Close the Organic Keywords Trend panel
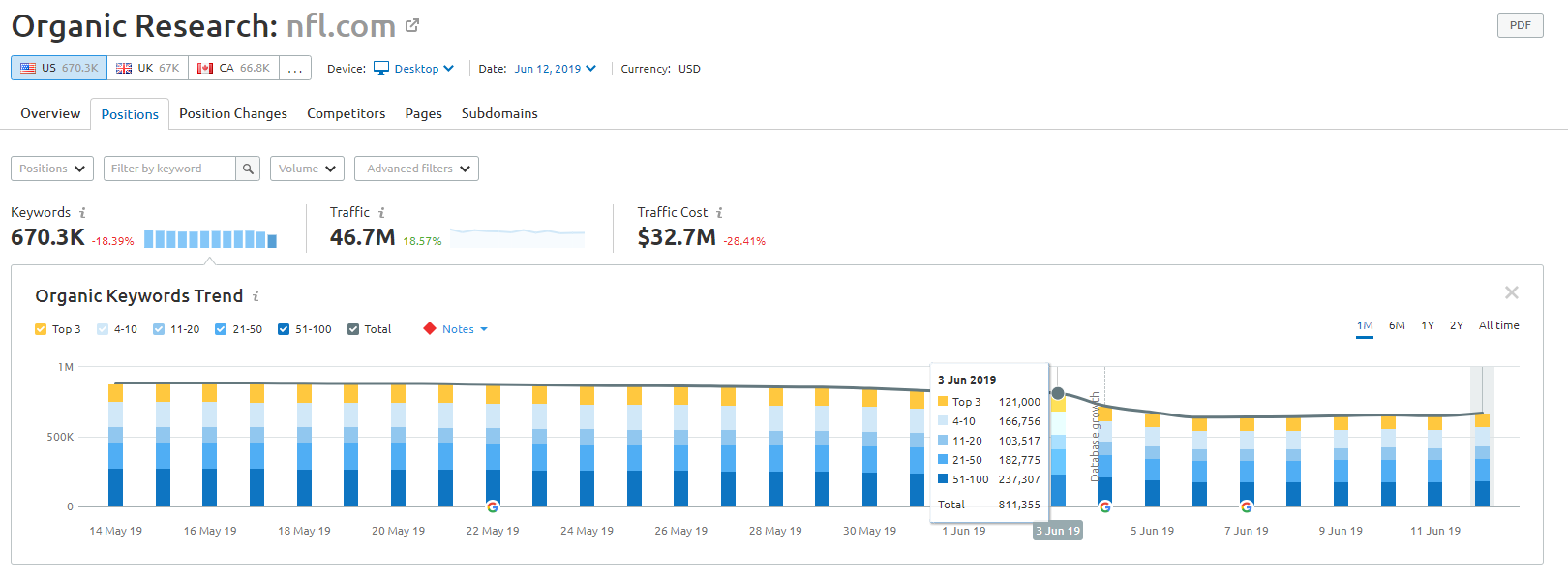The height and width of the screenshot is (583, 1568). (x=1511, y=292)
